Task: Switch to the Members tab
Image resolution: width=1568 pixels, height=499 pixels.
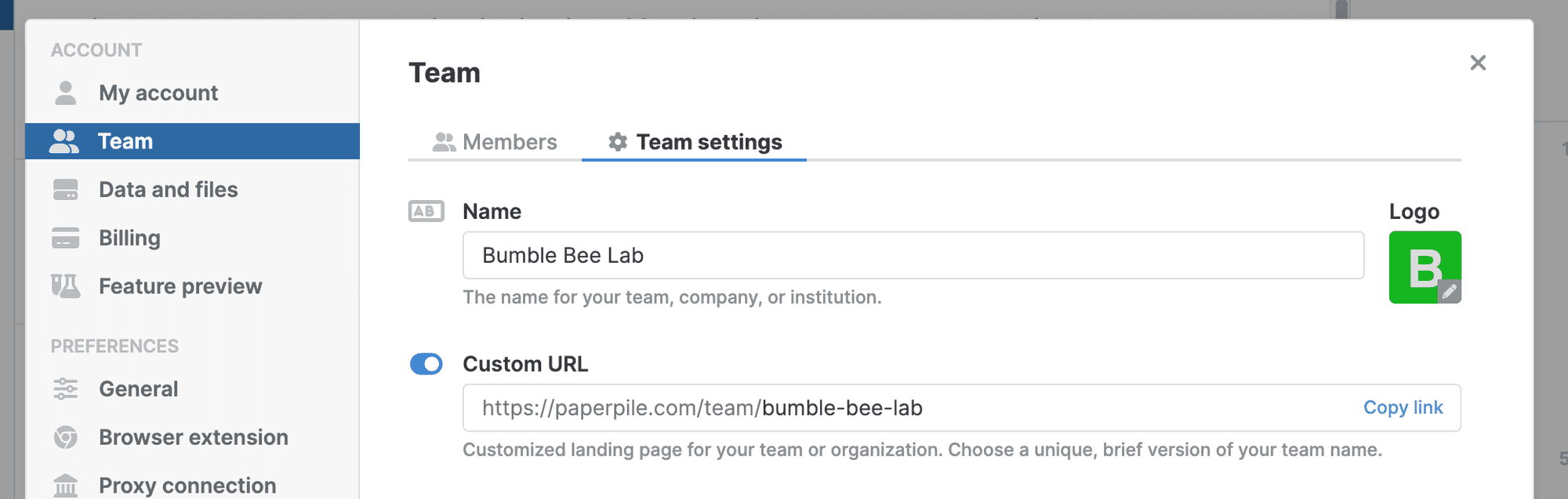Action: tap(495, 142)
